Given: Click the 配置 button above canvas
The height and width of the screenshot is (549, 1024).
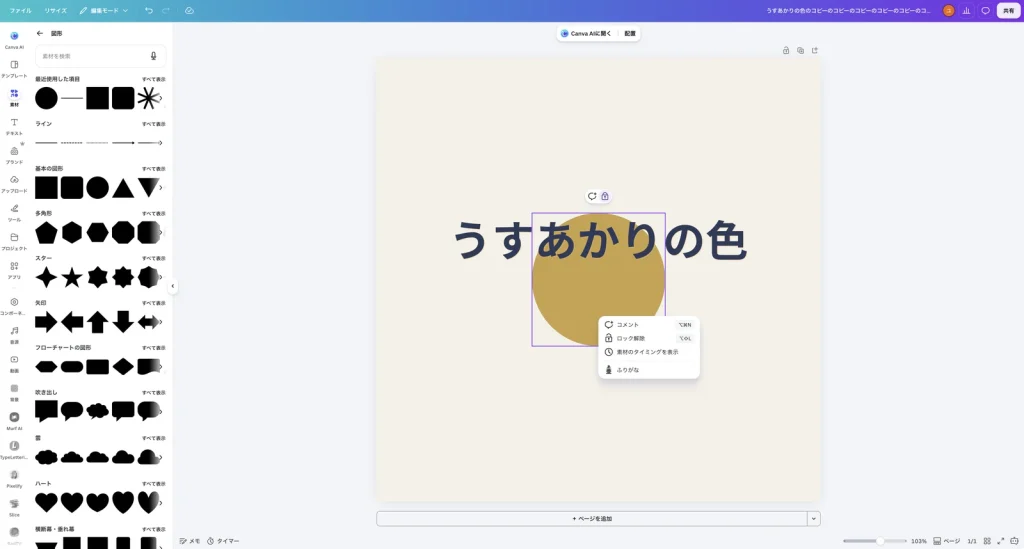Looking at the screenshot, I should pyautogui.click(x=630, y=33).
